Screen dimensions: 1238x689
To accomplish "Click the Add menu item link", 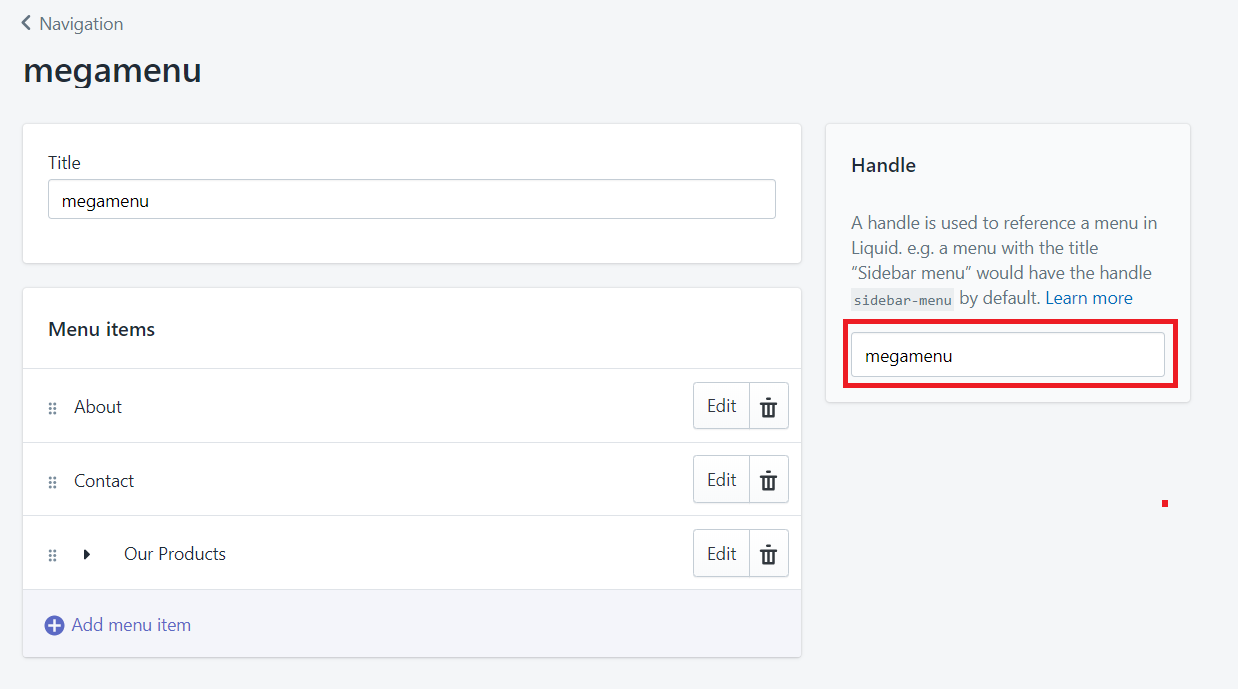I will (x=131, y=625).
